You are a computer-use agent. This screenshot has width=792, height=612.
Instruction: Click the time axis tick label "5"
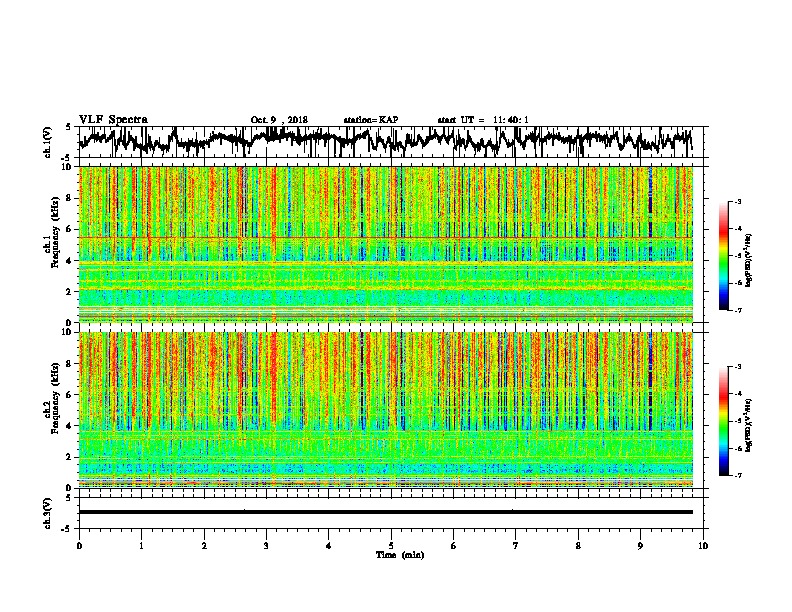tap(391, 545)
